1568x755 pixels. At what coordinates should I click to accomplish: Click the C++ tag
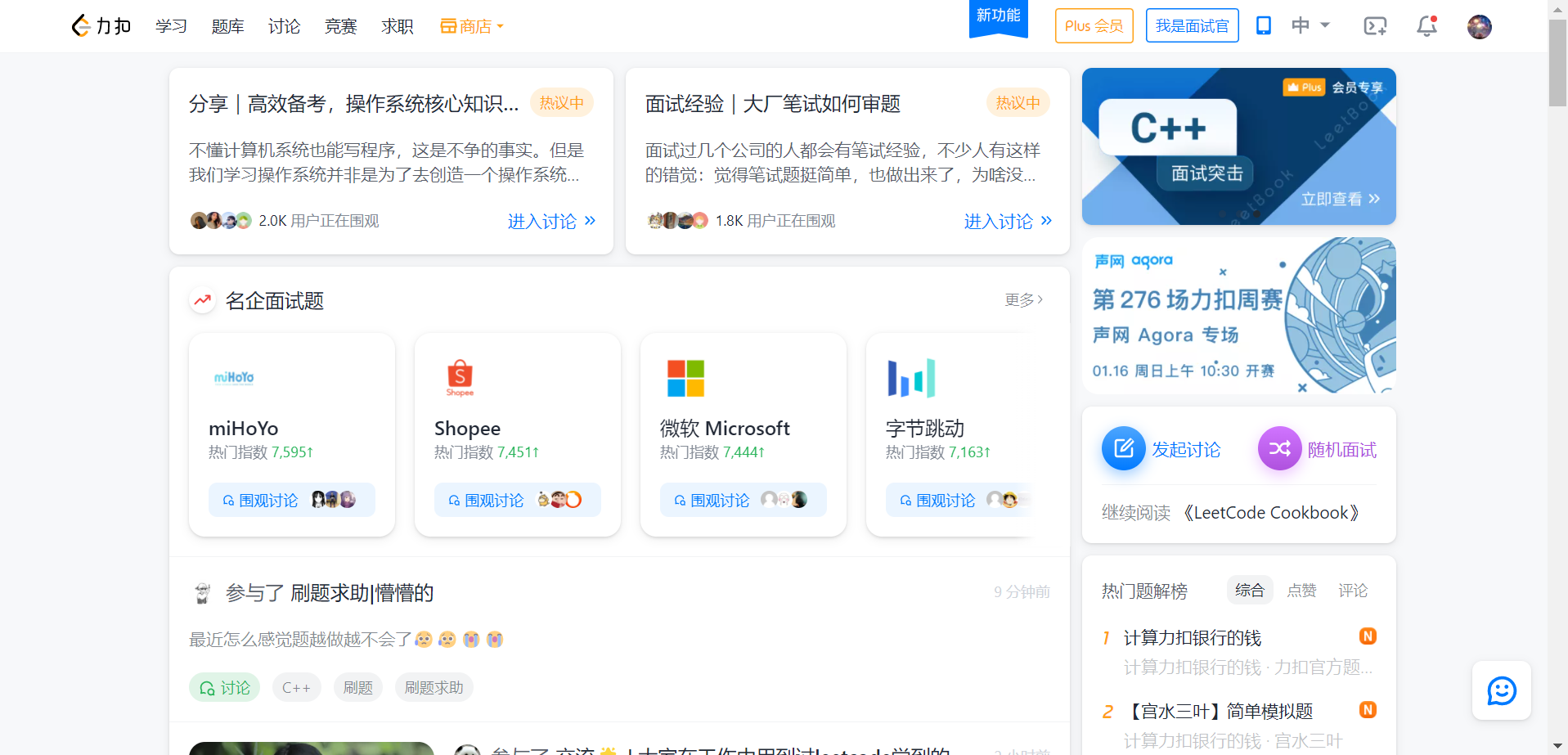pyautogui.click(x=296, y=688)
